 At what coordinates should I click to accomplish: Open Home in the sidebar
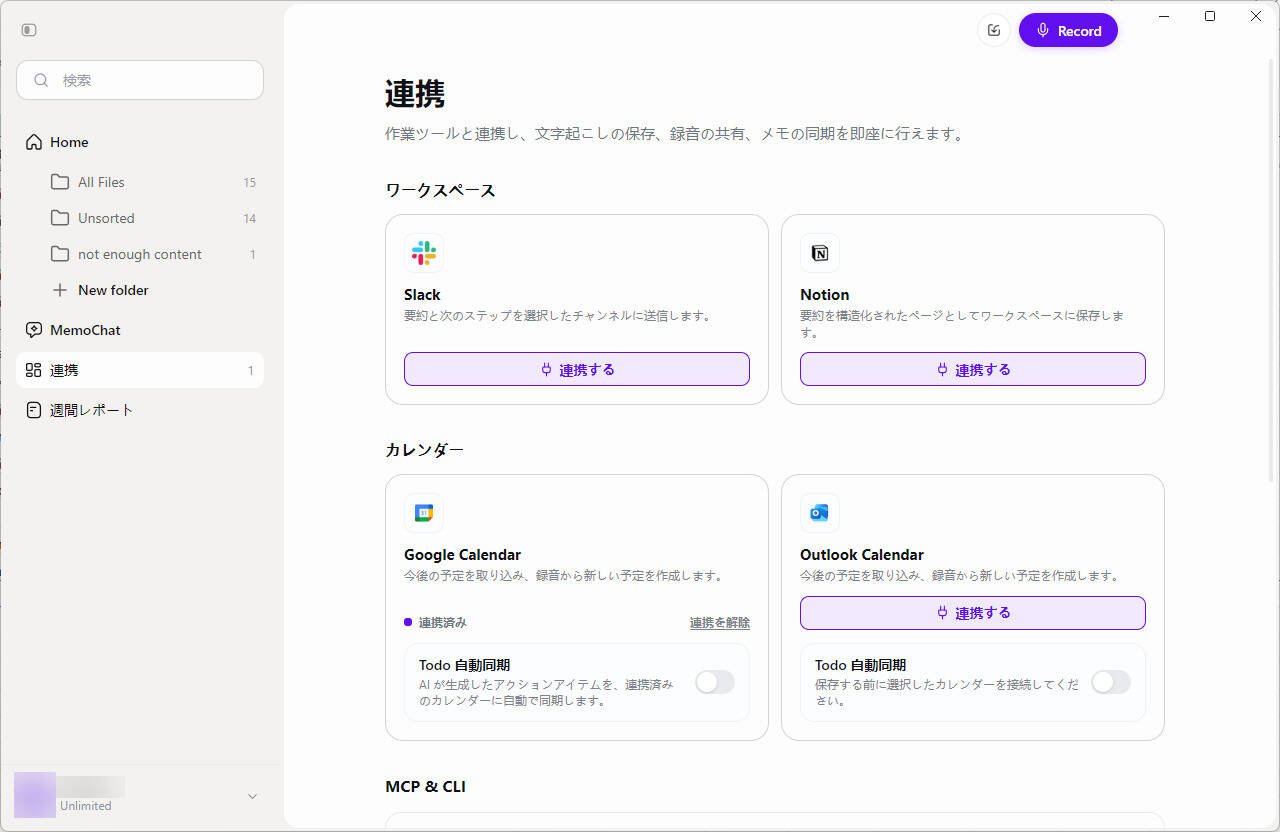click(x=140, y=142)
